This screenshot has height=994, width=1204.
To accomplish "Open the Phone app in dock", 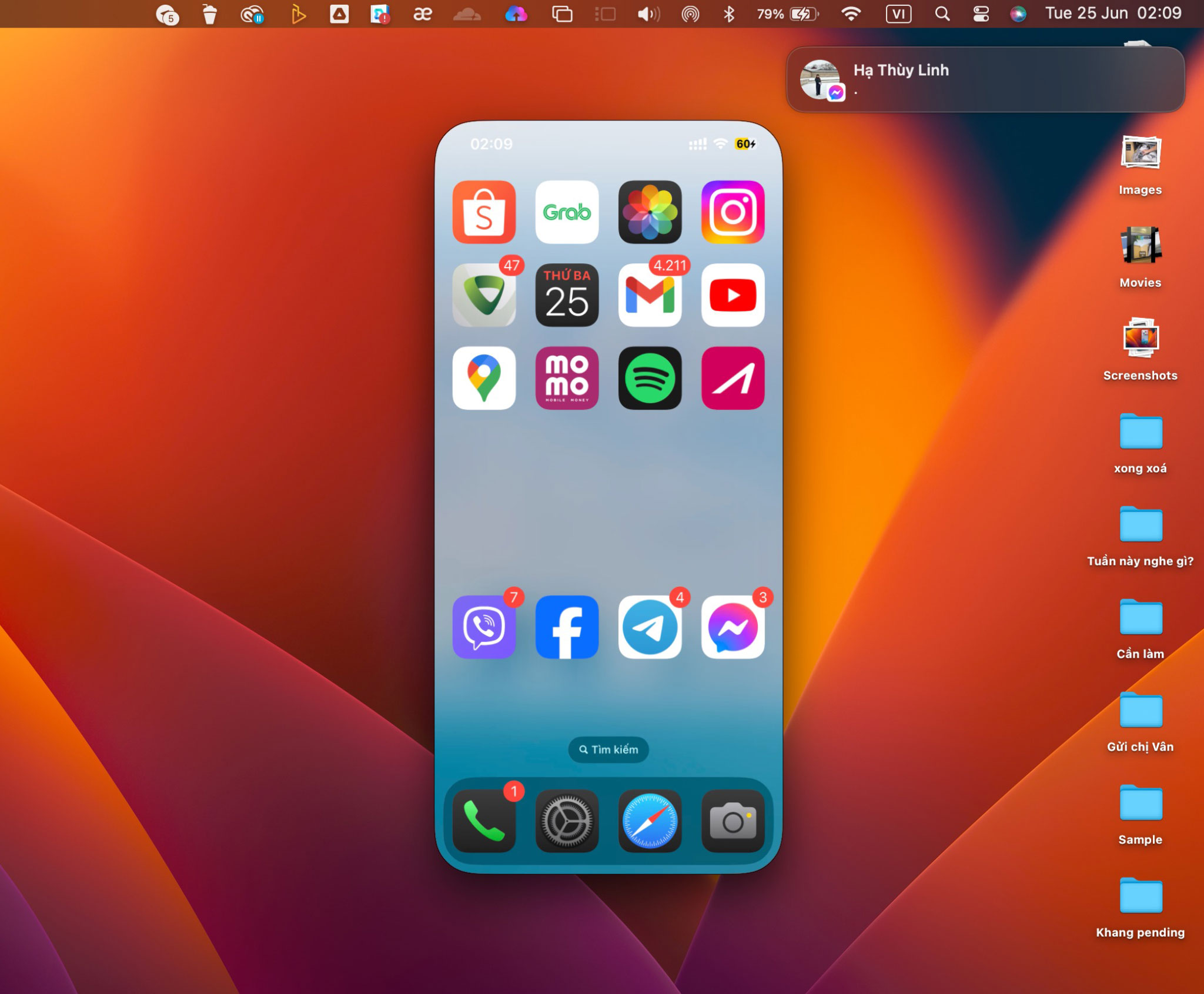I will click(484, 821).
